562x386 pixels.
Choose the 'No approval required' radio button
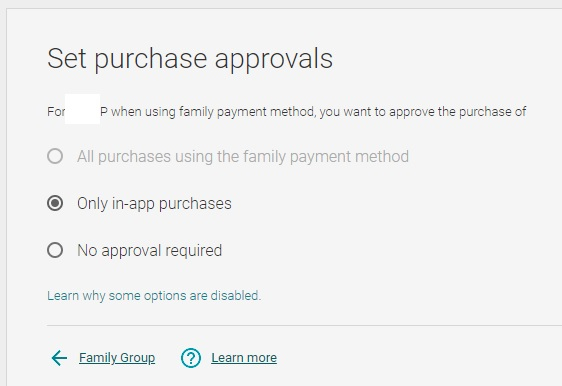click(55, 250)
